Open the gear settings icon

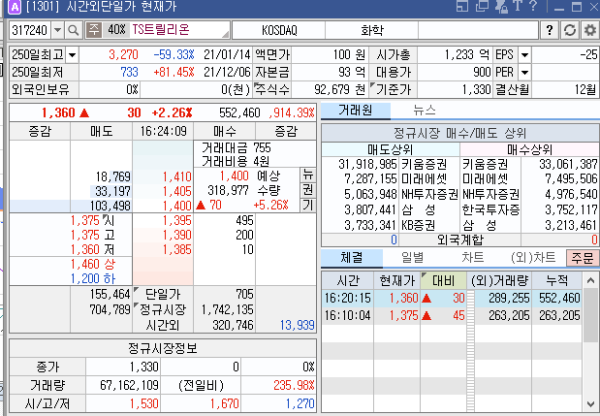tap(590, 30)
